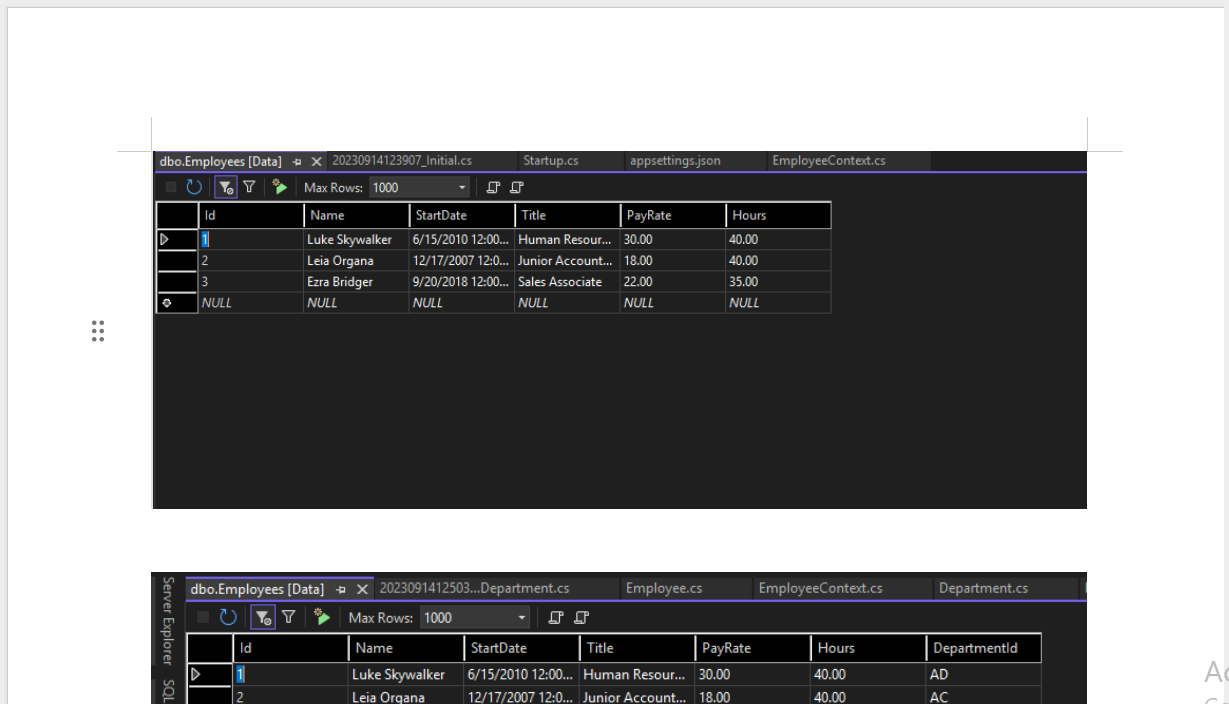1229x704 pixels.
Task: Toggle the highlighted filter button in the upper toolbar
Action: [226, 187]
